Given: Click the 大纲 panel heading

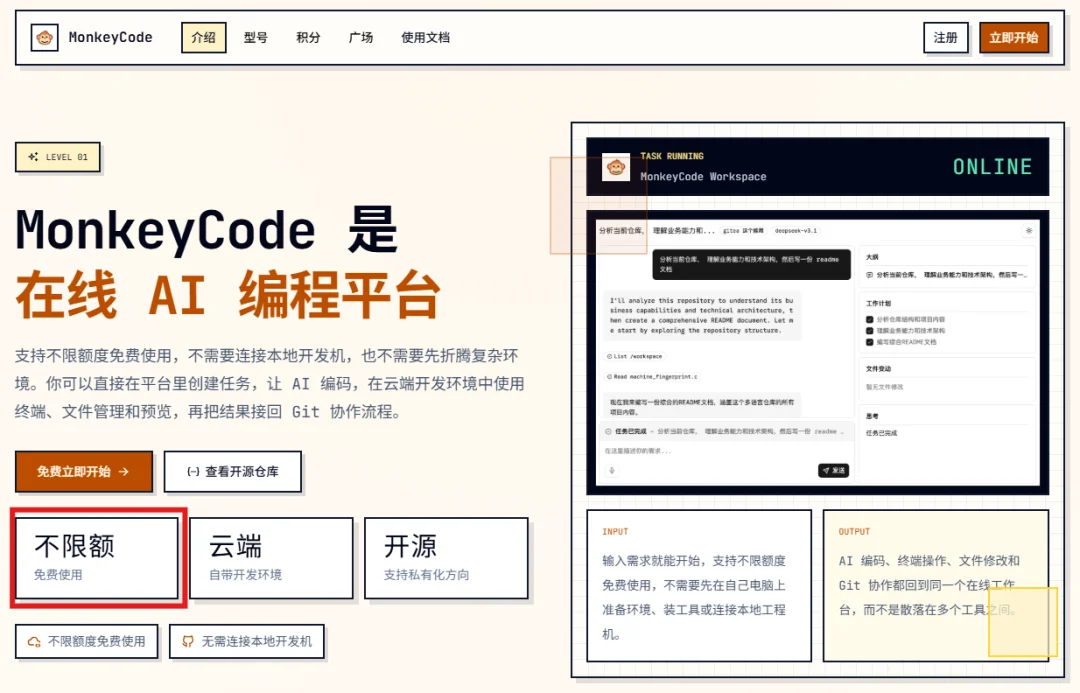Looking at the screenshot, I should pyautogui.click(x=872, y=257).
